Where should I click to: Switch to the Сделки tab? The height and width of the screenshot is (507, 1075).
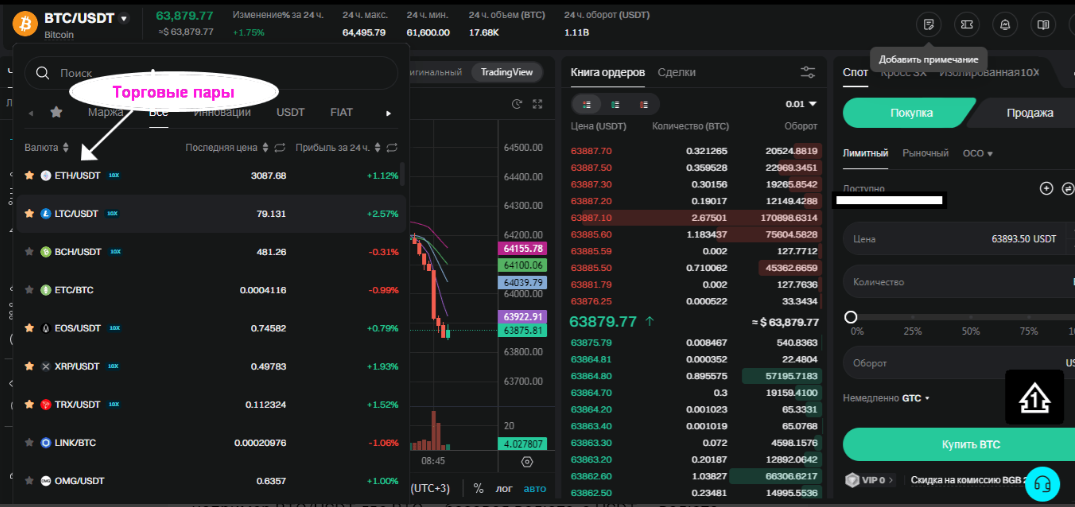(x=677, y=72)
